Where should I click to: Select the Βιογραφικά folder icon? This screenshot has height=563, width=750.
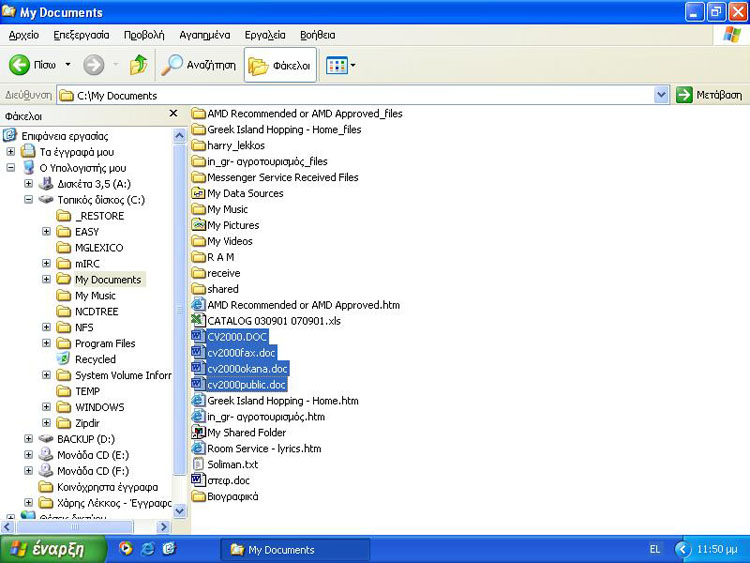coord(199,497)
